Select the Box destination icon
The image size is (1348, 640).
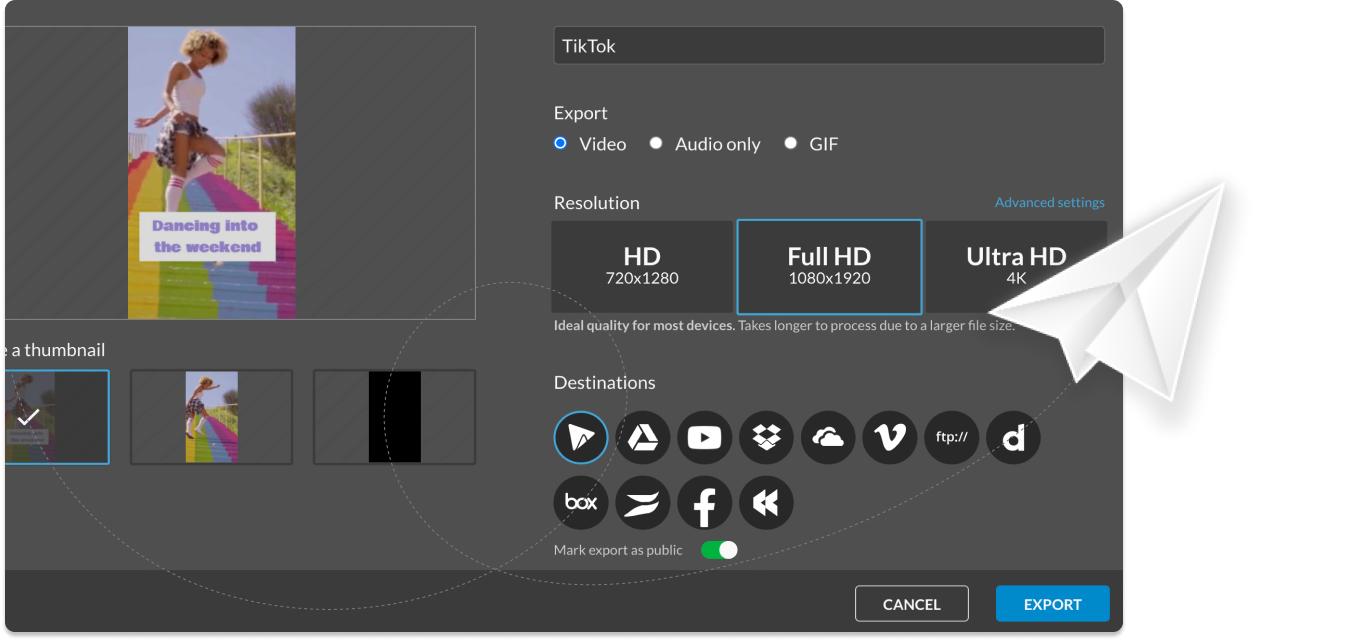coord(581,503)
